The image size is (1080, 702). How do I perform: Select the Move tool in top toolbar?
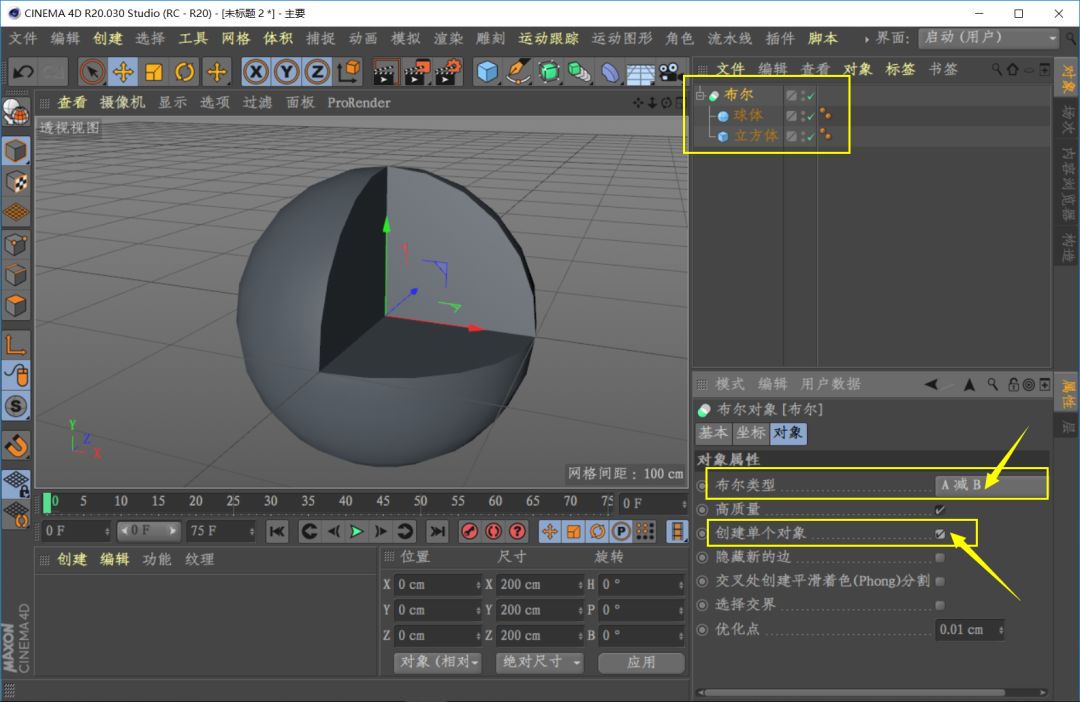(x=123, y=72)
